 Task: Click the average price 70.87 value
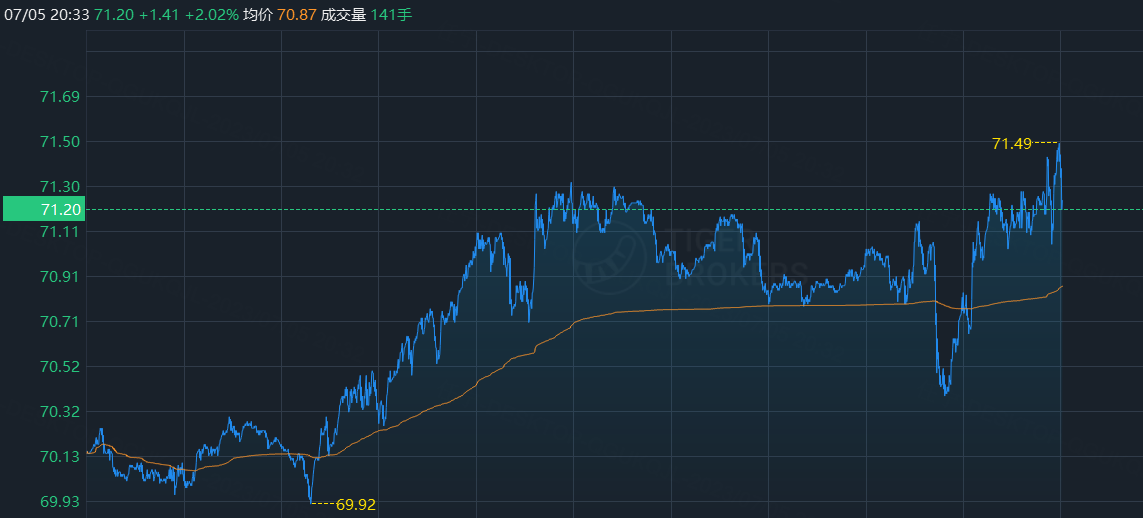(297, 15)
